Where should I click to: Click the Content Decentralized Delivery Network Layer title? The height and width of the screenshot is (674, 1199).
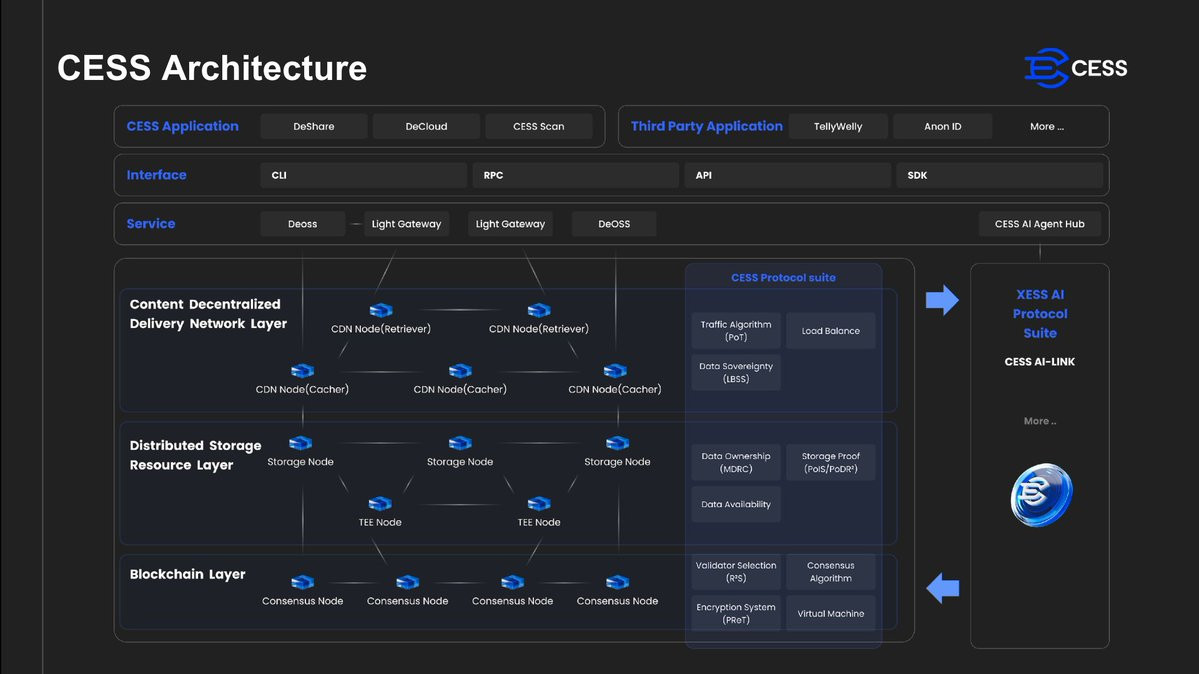click(x=208, y=314)
